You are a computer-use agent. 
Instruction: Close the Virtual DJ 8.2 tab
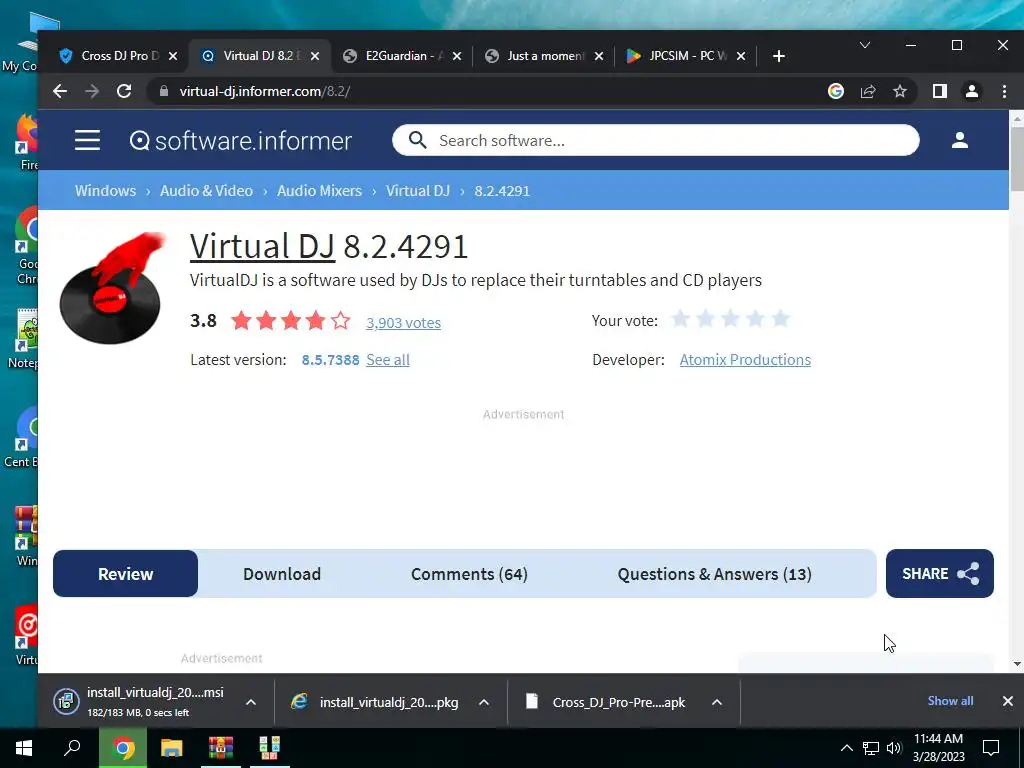tap(315, 56)
